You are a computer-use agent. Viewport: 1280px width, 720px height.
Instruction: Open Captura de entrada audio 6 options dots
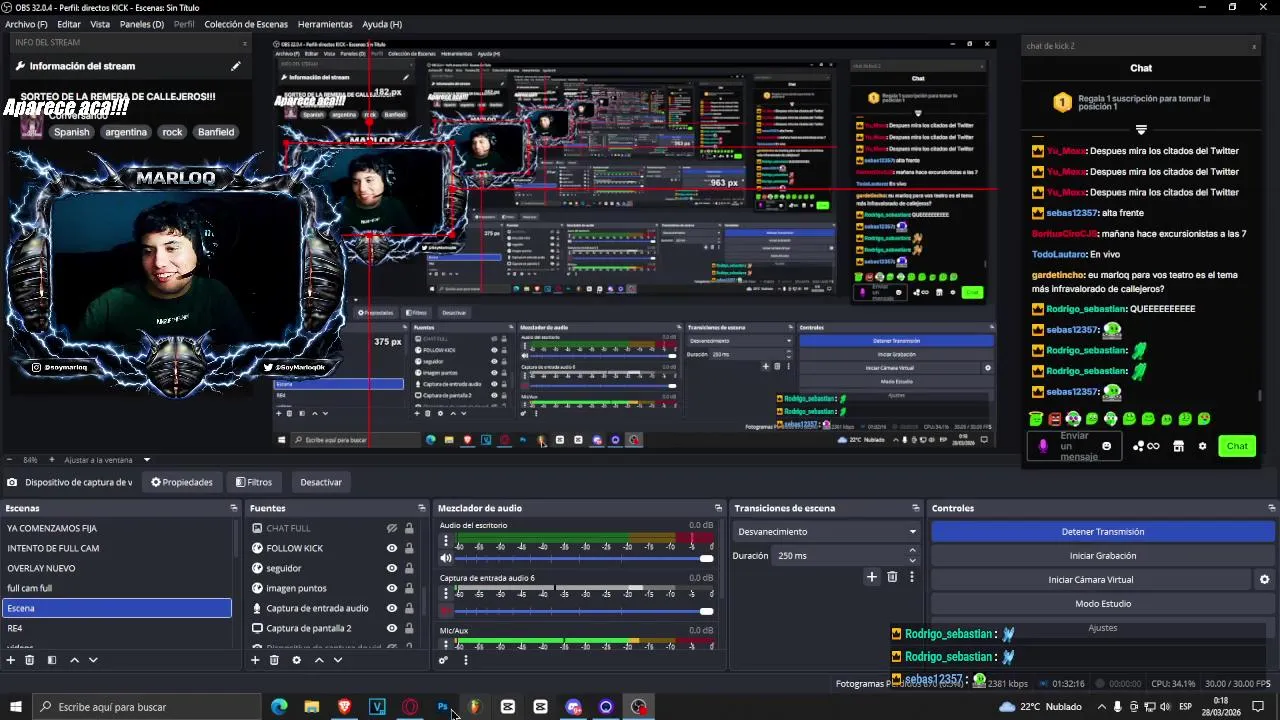[446, 593]
